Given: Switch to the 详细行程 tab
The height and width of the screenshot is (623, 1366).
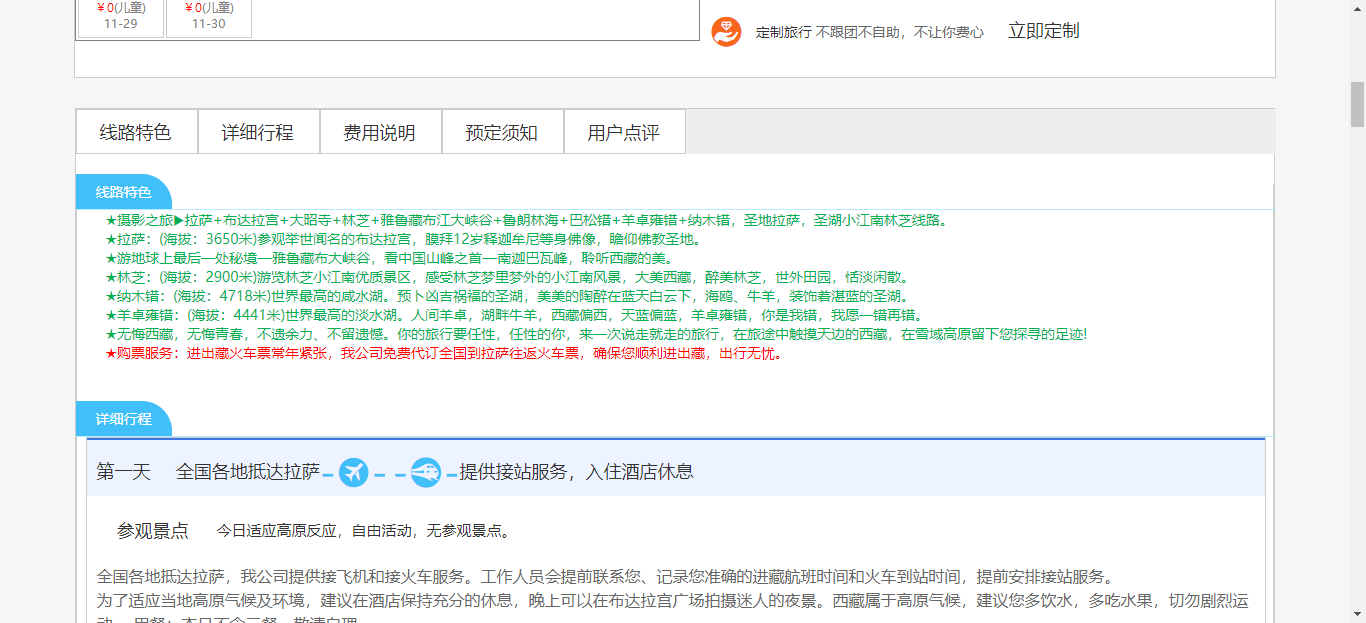Looking at the screenshot, I should click(x=258, y=133).
